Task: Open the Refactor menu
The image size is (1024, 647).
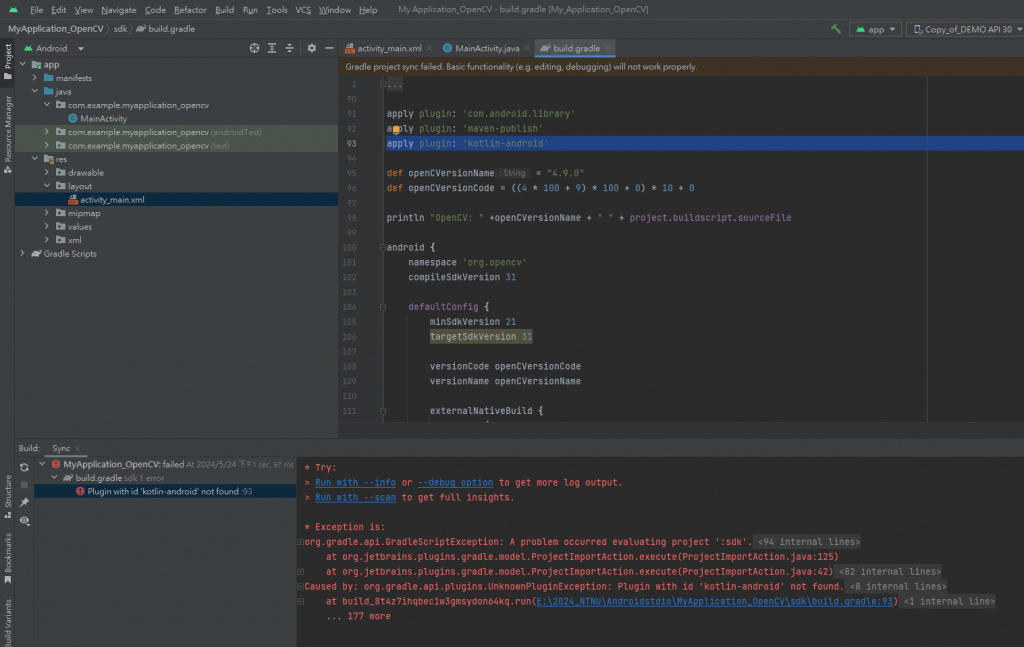Action: click(x=190, y=9)
